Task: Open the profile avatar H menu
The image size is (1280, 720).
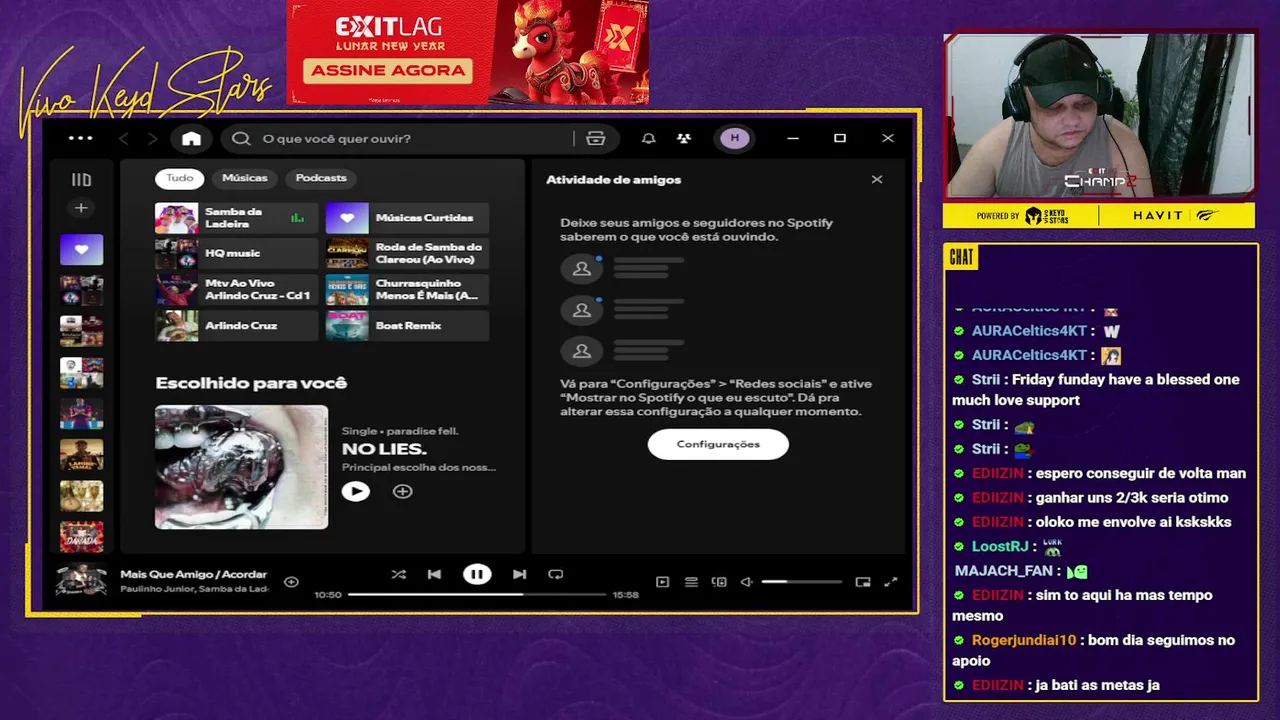Action: [735, 138]
